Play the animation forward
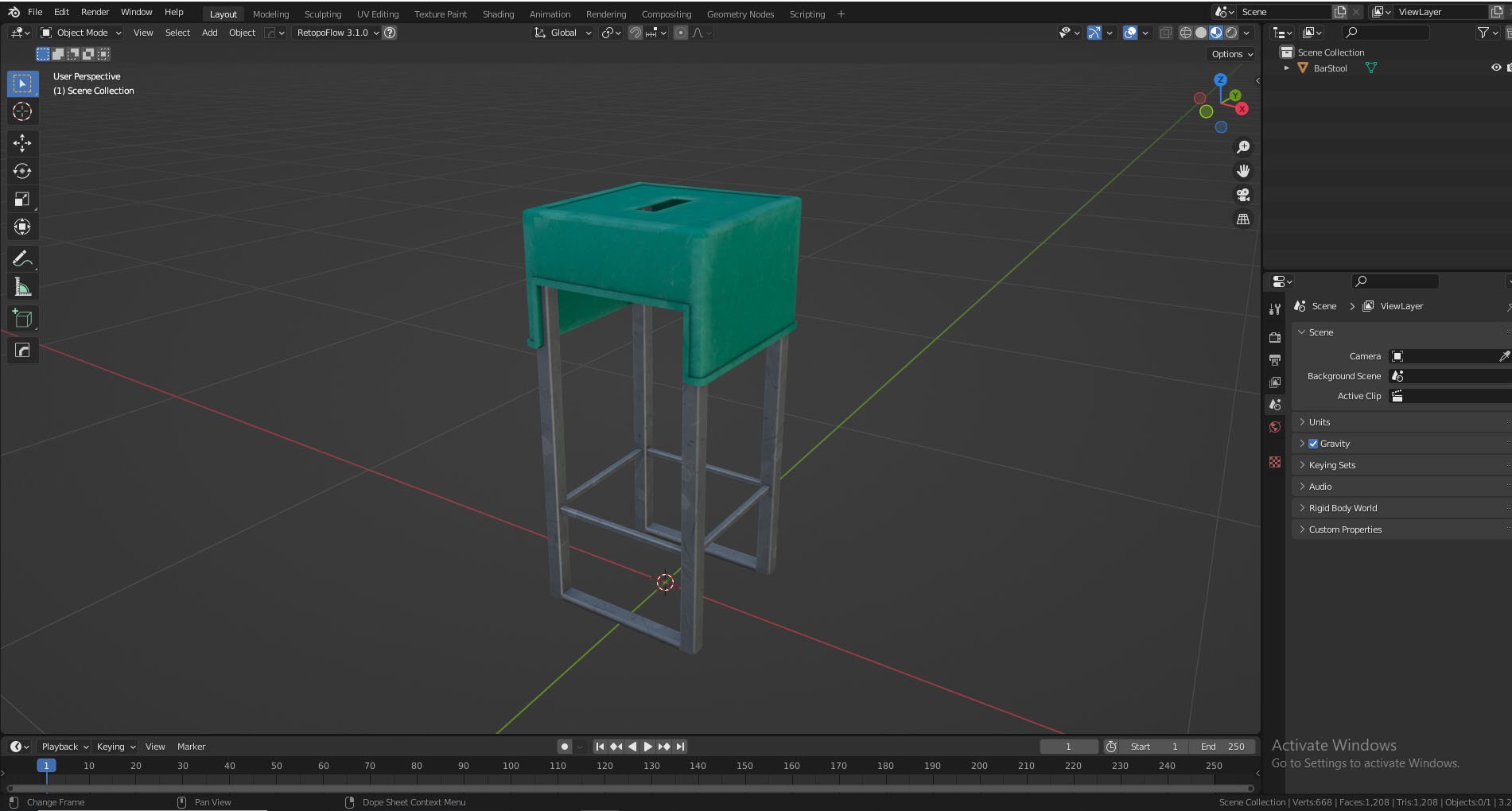This screenshot has height=811, width=1512. point(647,747)
